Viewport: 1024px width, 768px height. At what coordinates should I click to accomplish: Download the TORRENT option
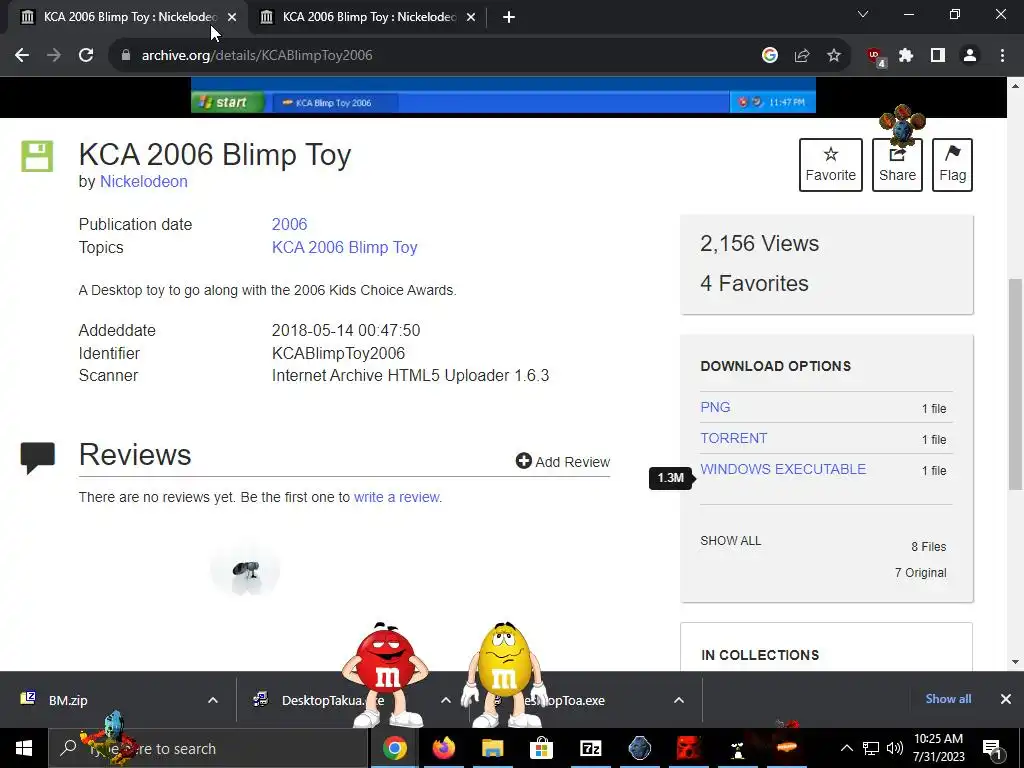tap(733, 438)
